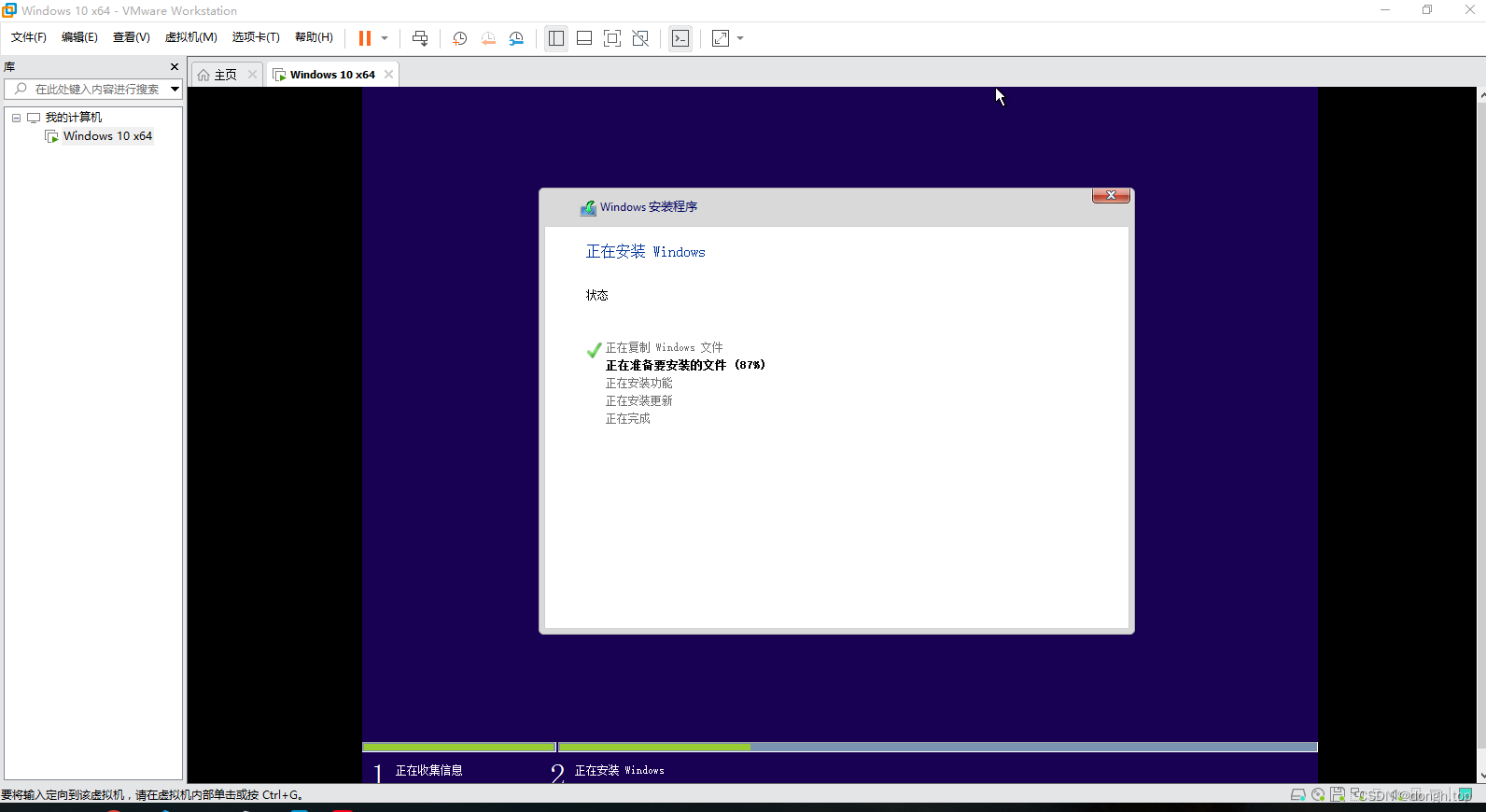The width and height of the screenshot is (1486, 812).
Task: Click the 正在安装功能 step
Action: 638,383
